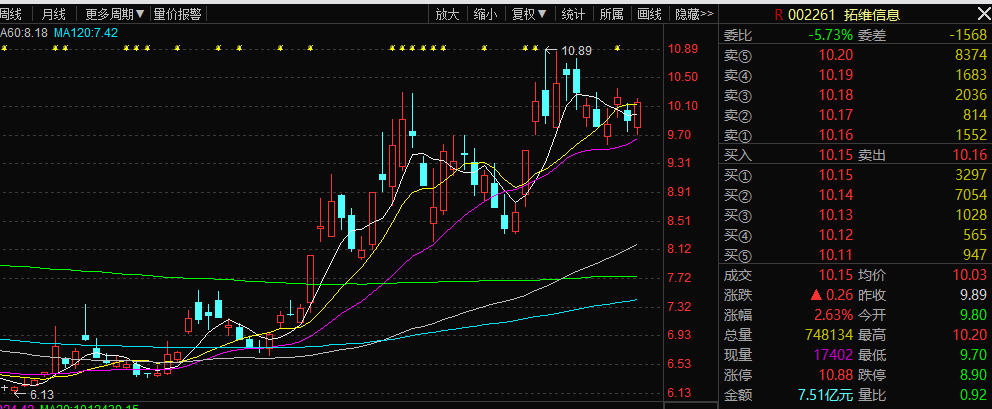Viewport: 992px width, 409px height.
Task: Select the 卖④ price 10.19
Action: 836,75
